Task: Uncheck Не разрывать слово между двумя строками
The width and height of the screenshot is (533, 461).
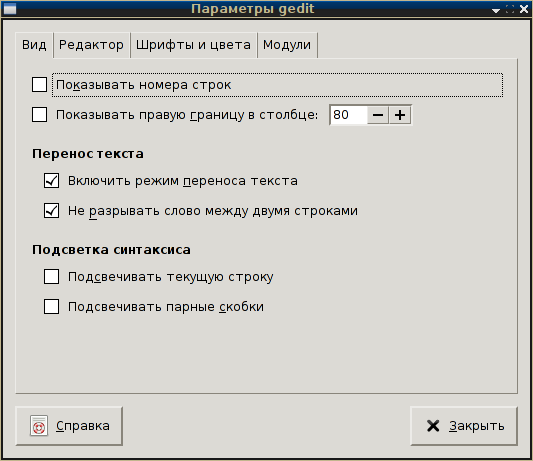Action: pyautogui.click(x=51, y=210)
